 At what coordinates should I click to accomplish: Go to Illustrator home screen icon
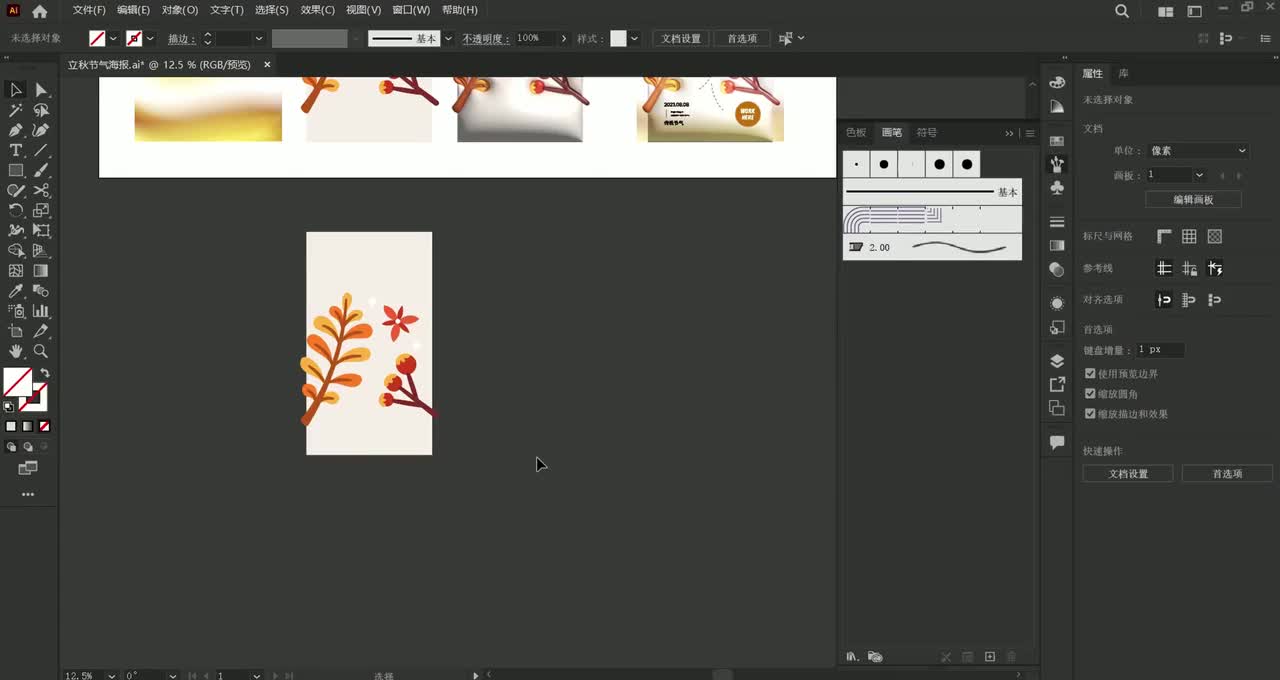pyautogui.click(x=39, y=11)
